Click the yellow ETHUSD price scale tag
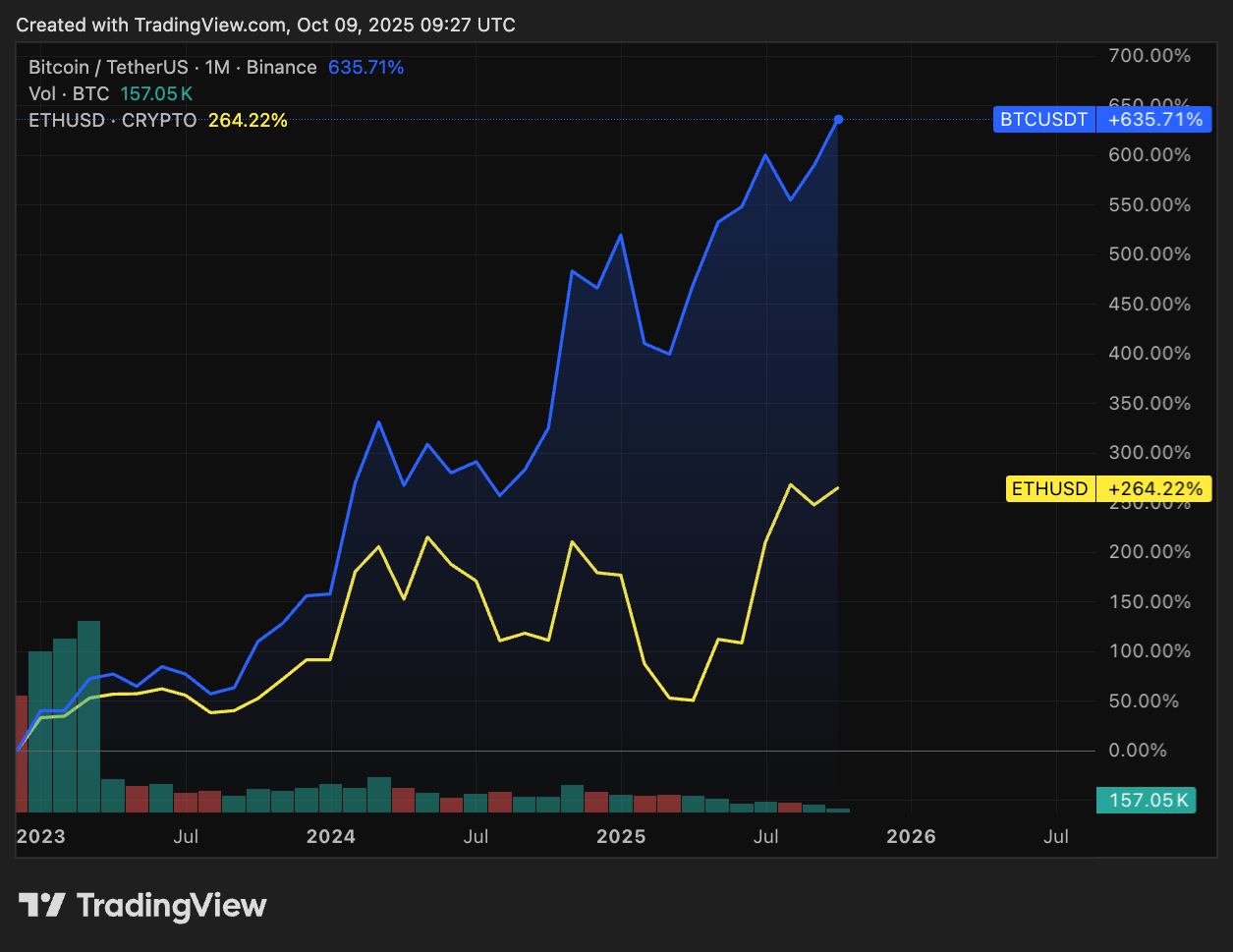1233x952 pixels. pos(1050,489)
